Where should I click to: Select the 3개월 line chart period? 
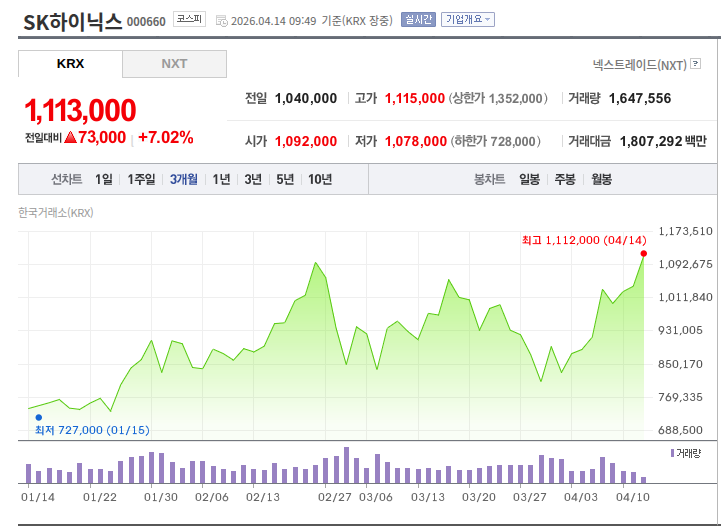tap(183, 179)
